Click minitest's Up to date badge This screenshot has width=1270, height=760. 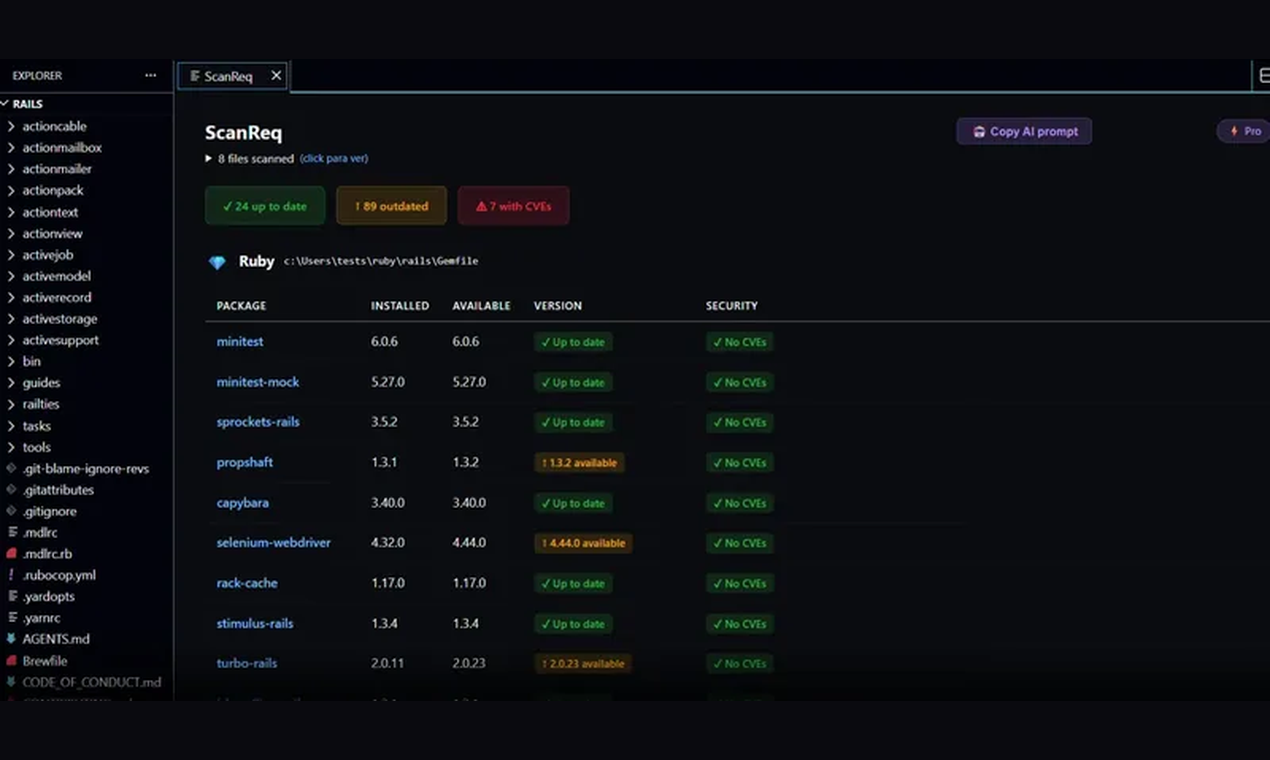573,342
